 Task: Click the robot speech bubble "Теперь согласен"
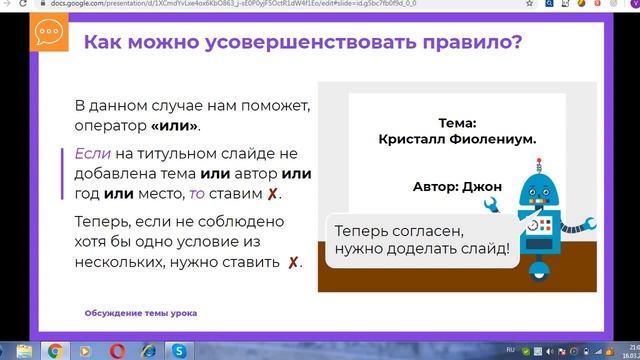pyautogui.click(x=422, y=240)
